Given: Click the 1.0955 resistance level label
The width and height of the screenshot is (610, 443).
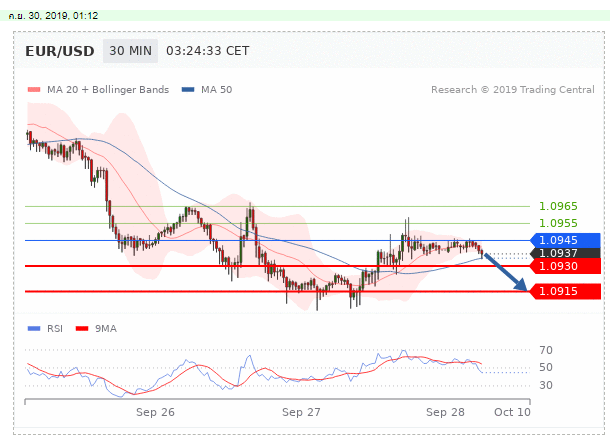Looking at the screenshot, I should 558,223.
